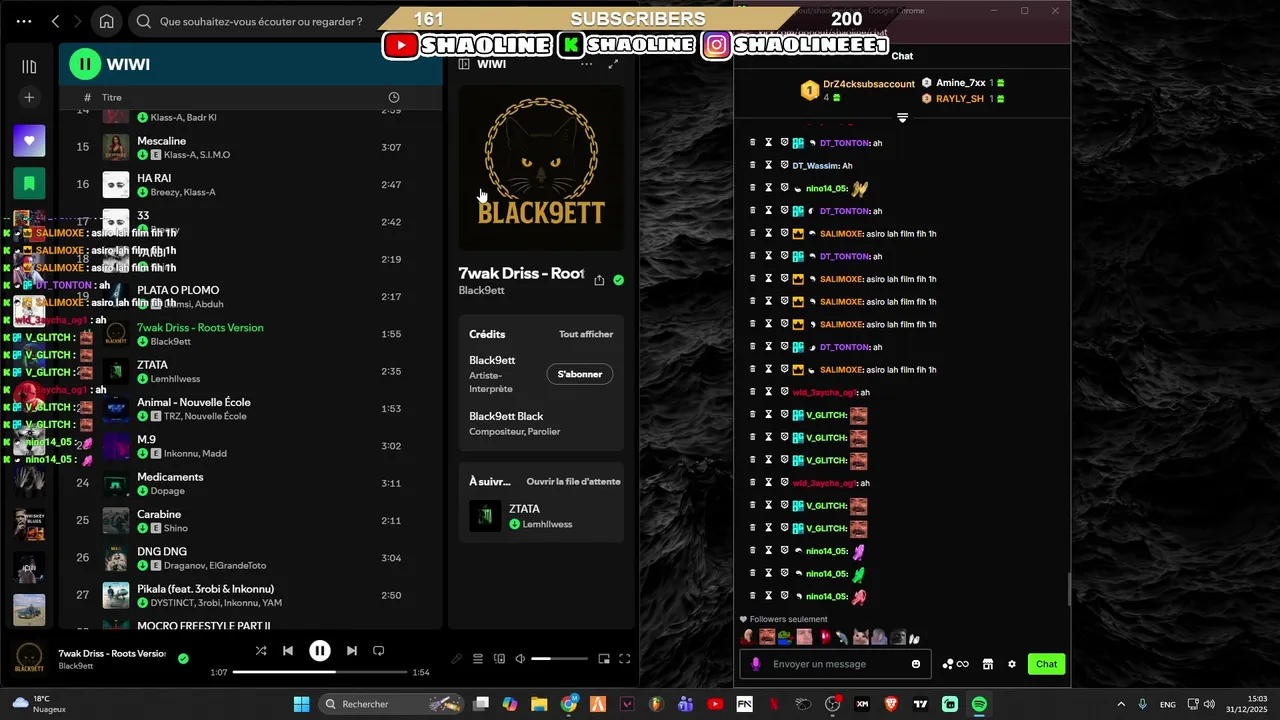Image resolution: width=1280 pixels, height=720 pixels.
Task: Show hidden tray icons chevron
Action: [1120, 704]
